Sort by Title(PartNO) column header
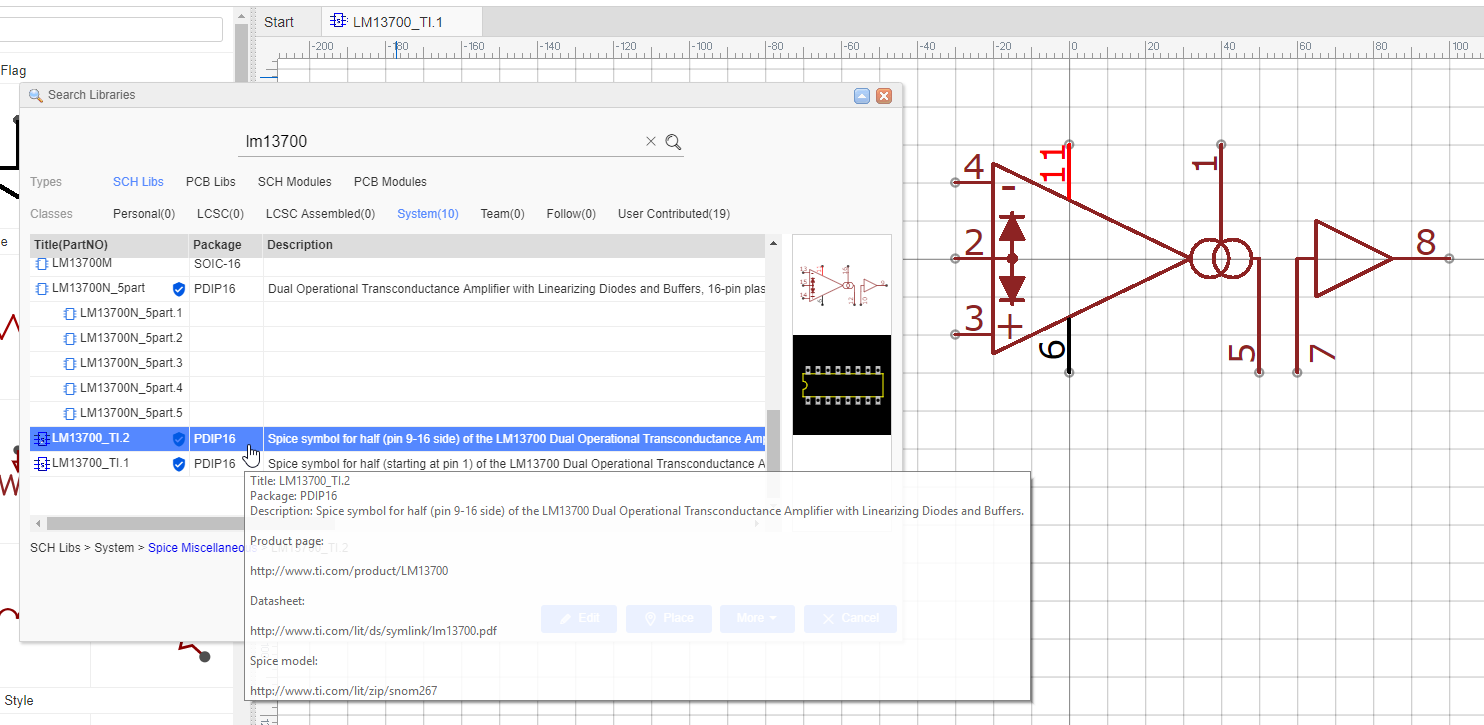Screen dimensions: 1484x725 (x=109, y=245)
